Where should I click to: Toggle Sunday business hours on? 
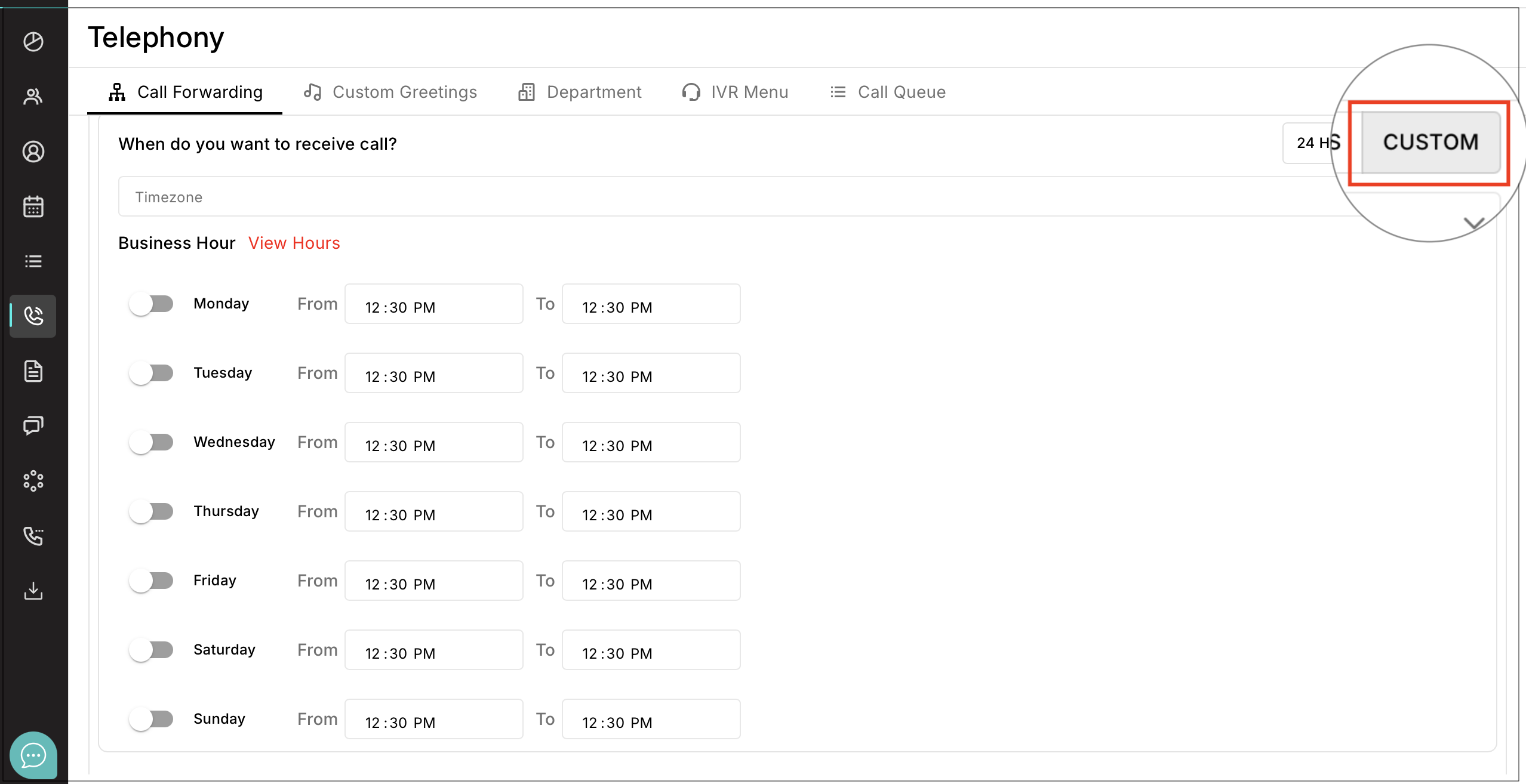(151, 719)
